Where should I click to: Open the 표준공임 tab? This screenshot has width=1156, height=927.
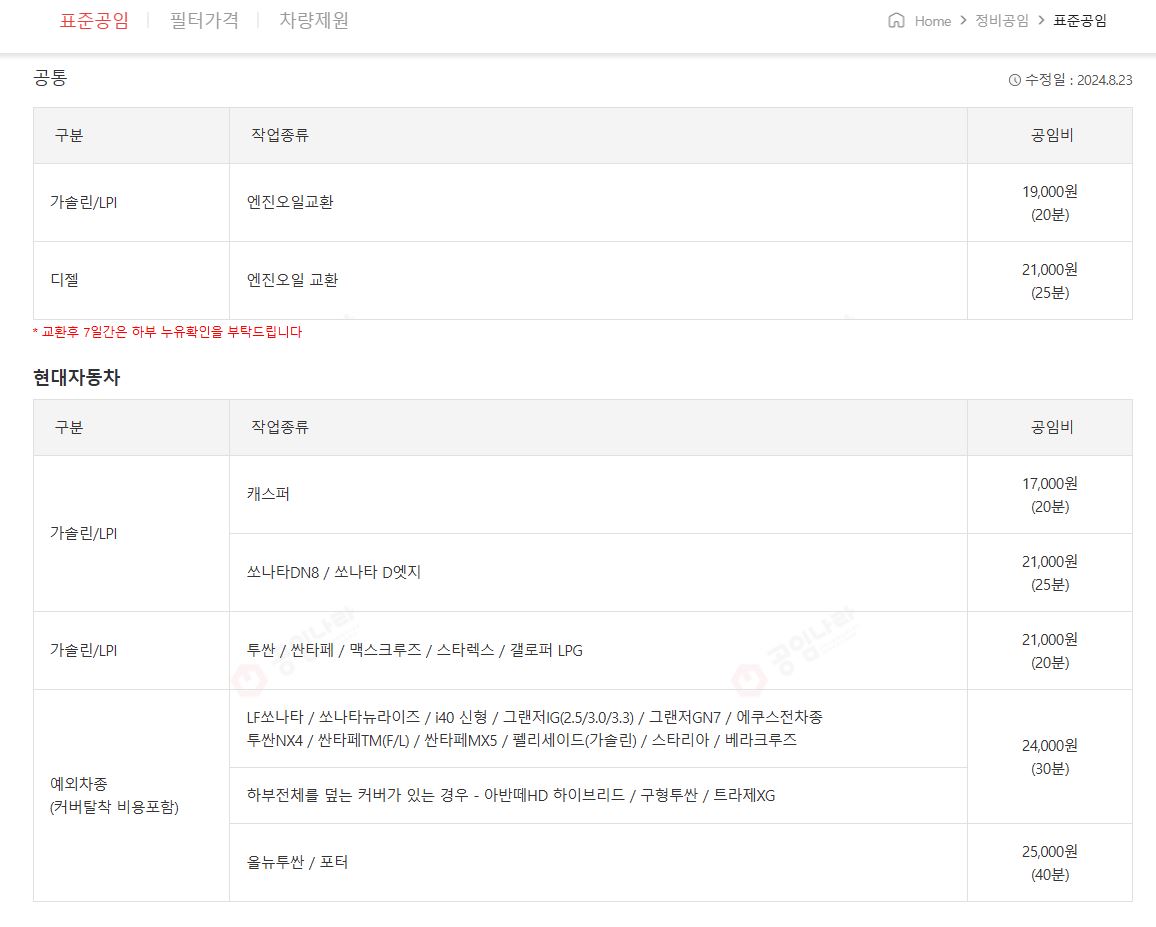tap(94, 21)
